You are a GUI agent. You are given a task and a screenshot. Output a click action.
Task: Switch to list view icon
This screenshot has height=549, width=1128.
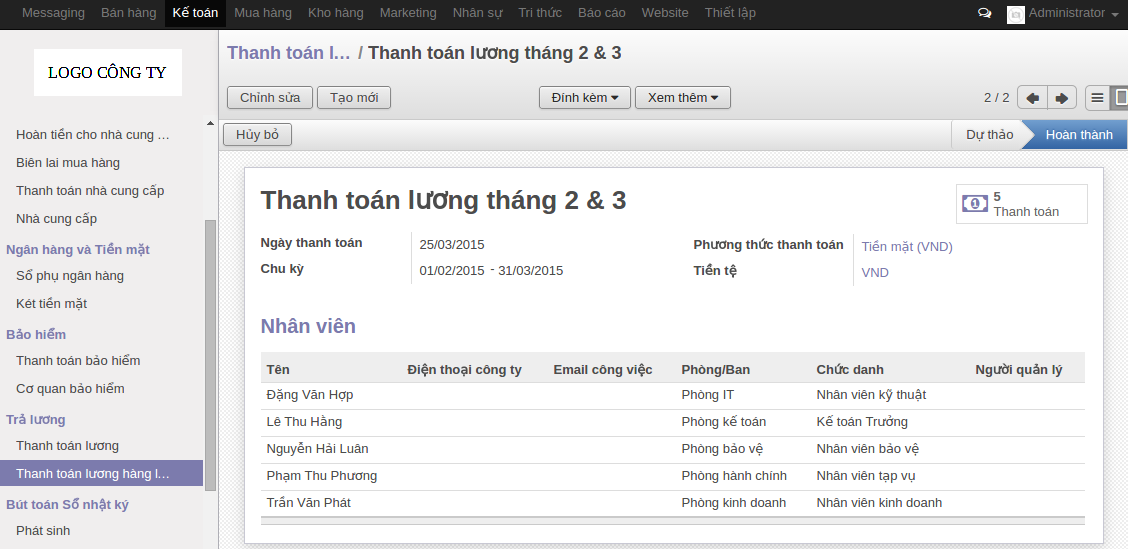1097,98
